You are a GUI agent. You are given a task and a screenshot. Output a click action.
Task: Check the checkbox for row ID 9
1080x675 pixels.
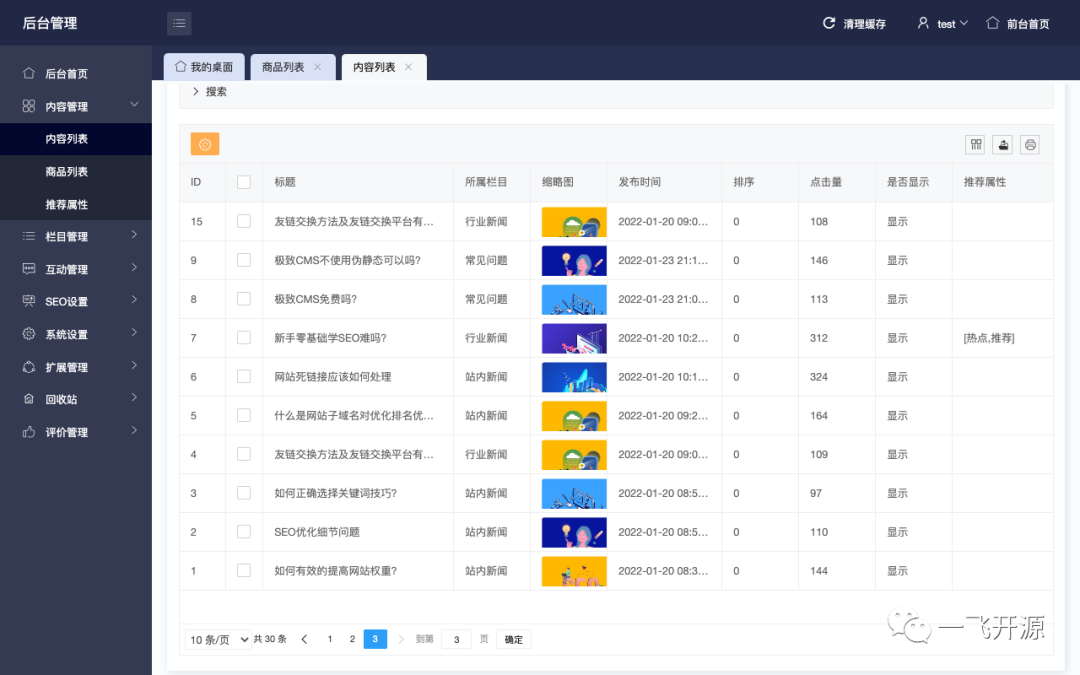(x=244, y=260)
